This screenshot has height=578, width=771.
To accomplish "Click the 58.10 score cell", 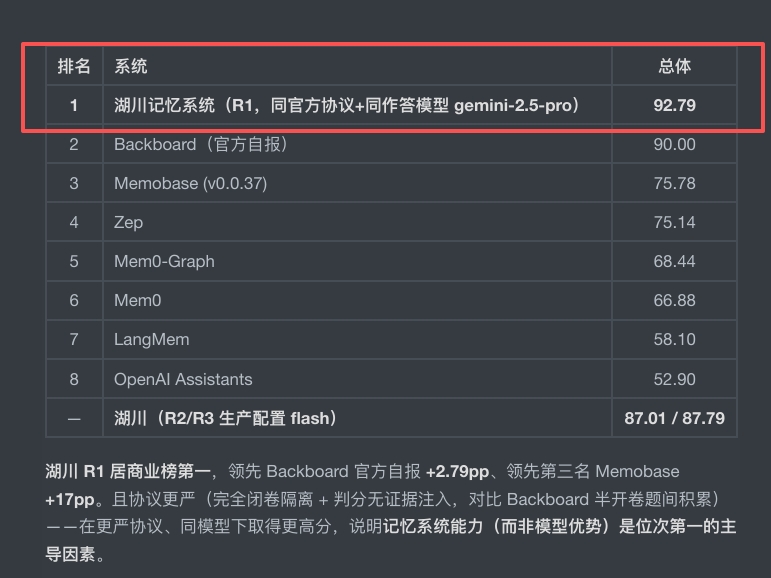I will click(675, 339).
